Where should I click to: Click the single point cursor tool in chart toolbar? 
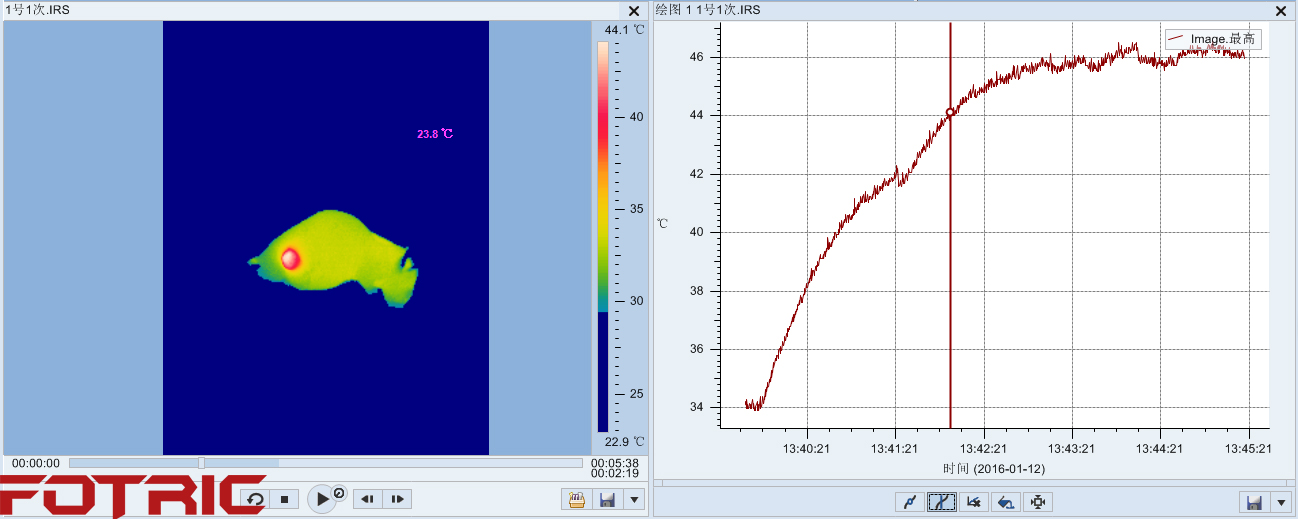[909, 502]
